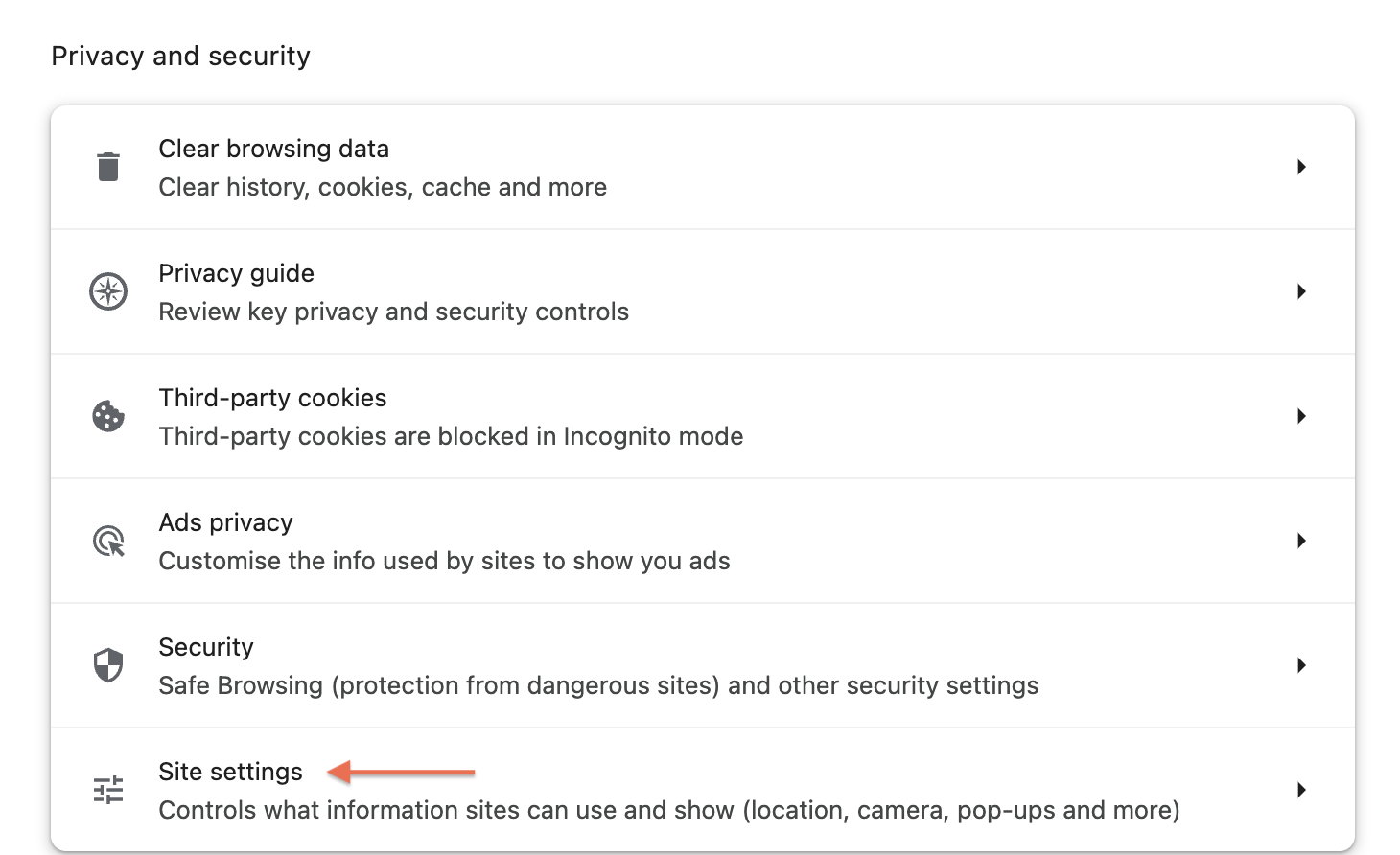The image size is (1400, 855).
Task: Select the Ads privacy chevron arrow
Action: coord(1301,541)
